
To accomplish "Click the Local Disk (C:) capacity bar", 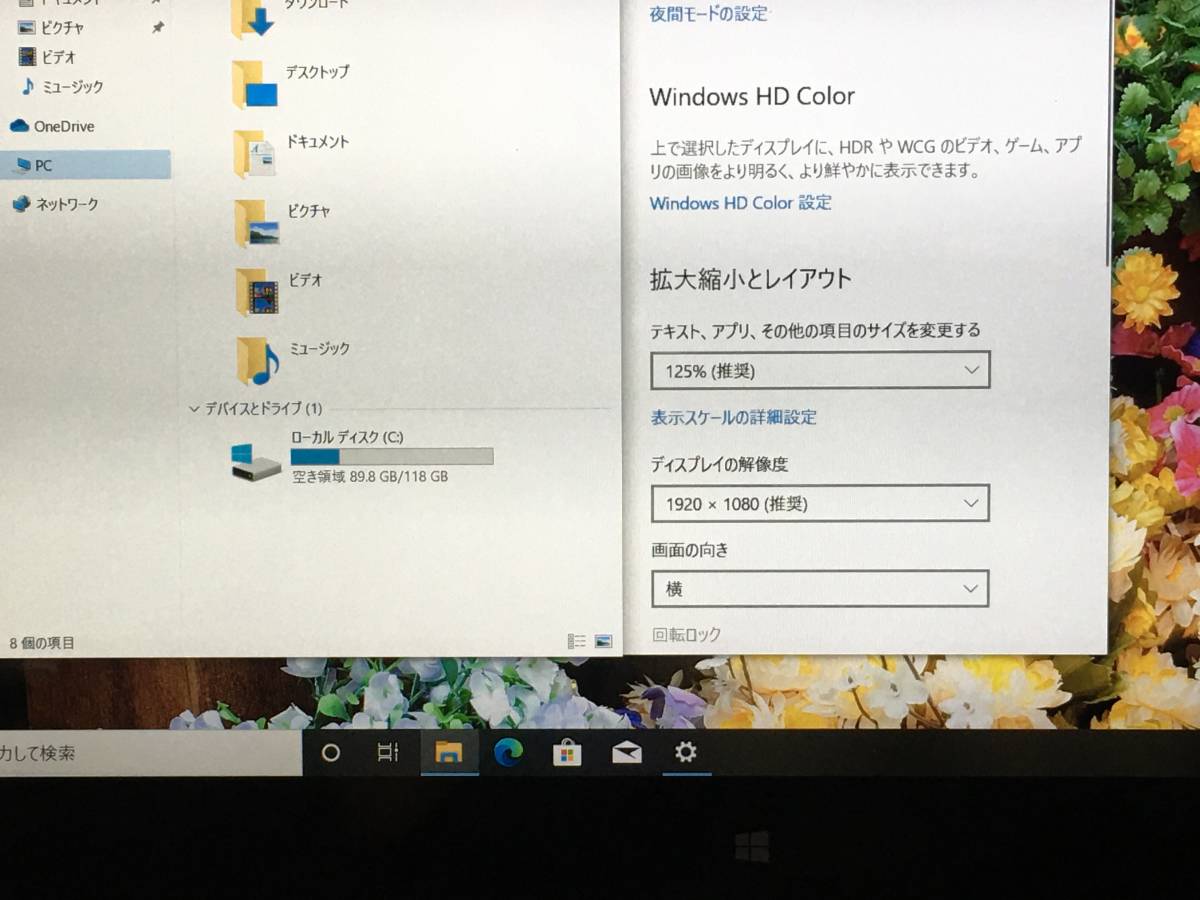I will click(x=391, y=456).
